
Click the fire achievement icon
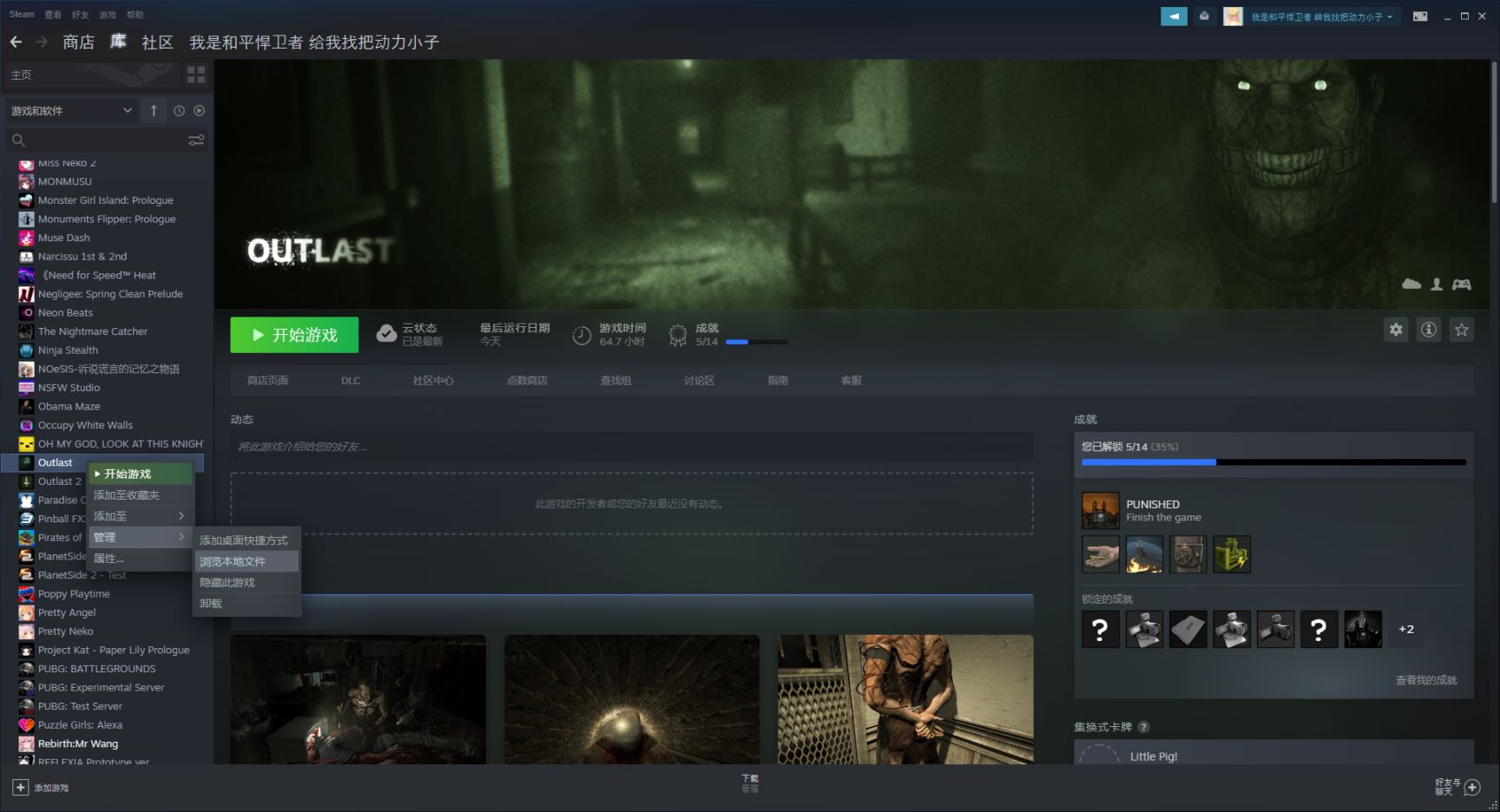click(1144, 554)
